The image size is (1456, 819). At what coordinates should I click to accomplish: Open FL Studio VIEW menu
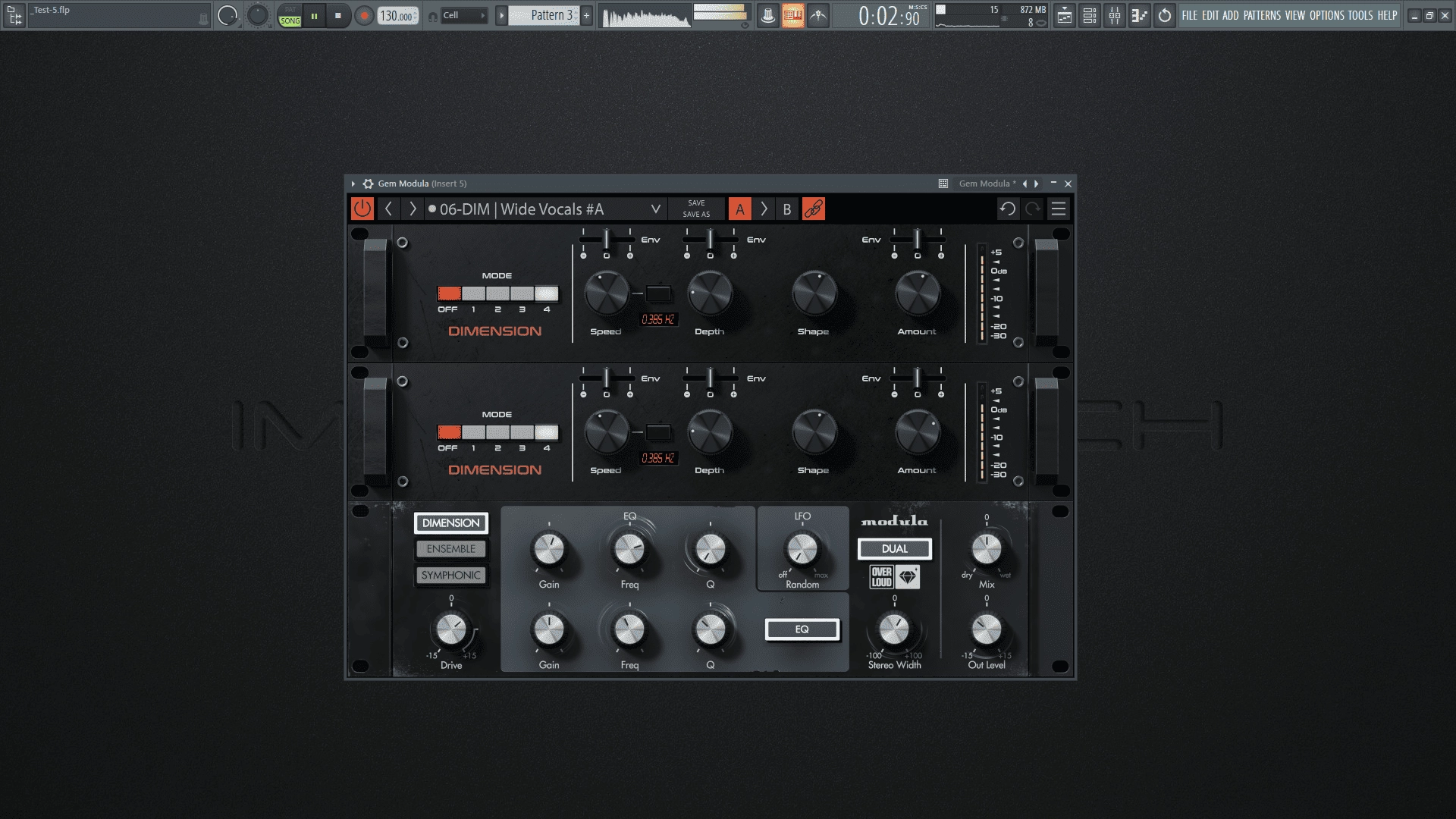pyautogui.click(x=1295, y=15)
